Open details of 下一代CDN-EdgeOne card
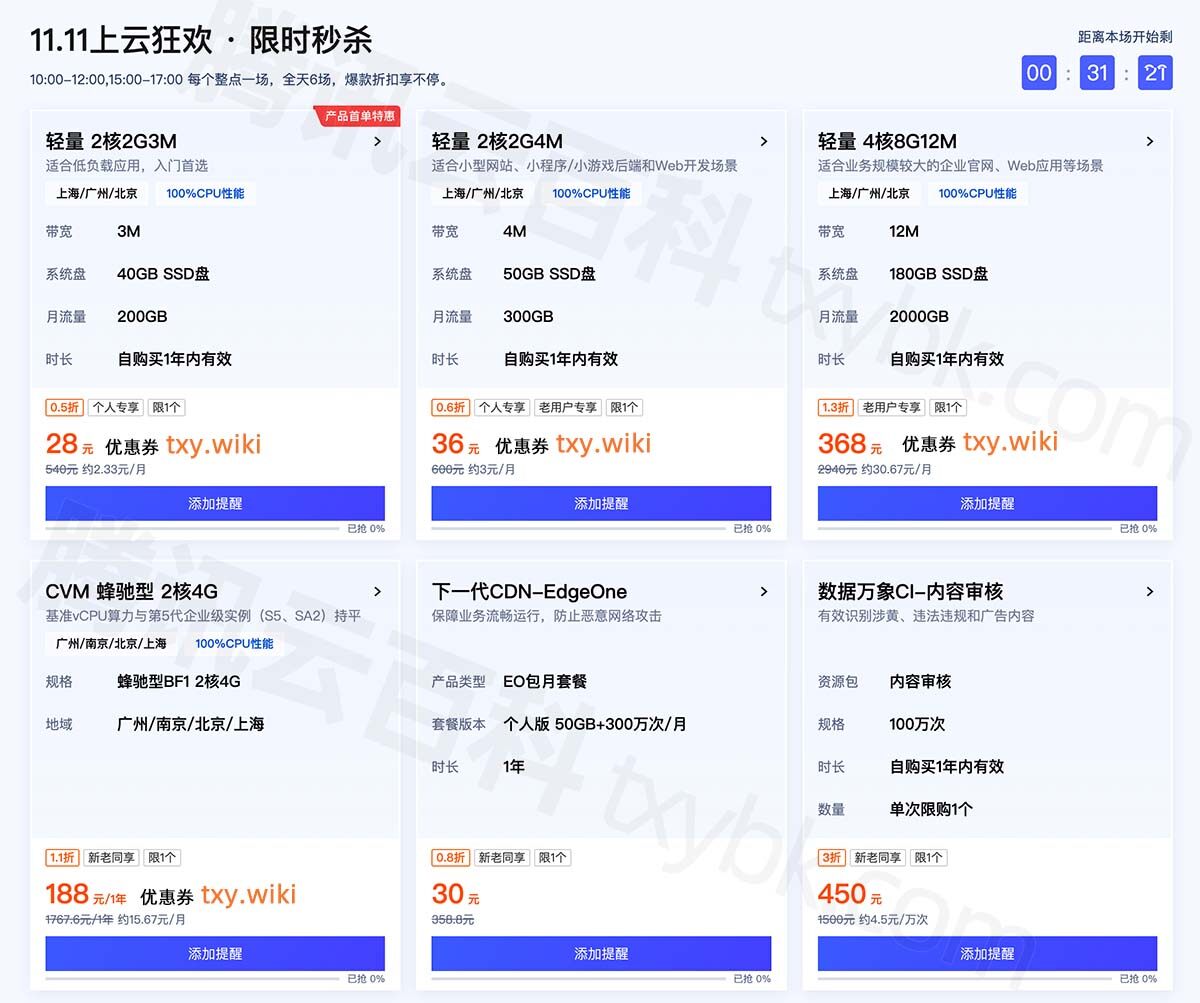Viewport: 1200px width, 1003px height. point(764,591)
